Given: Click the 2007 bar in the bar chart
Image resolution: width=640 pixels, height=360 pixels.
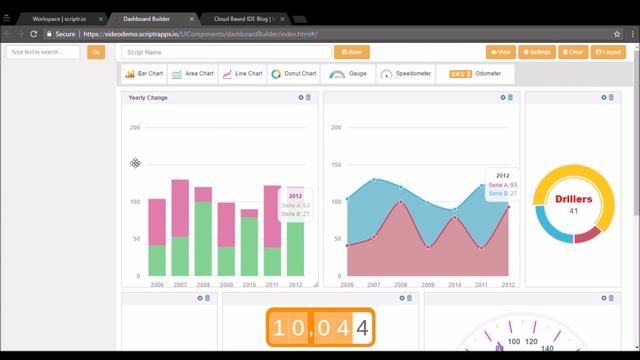Looking at the screenshot, I should (x=180, y=228).
